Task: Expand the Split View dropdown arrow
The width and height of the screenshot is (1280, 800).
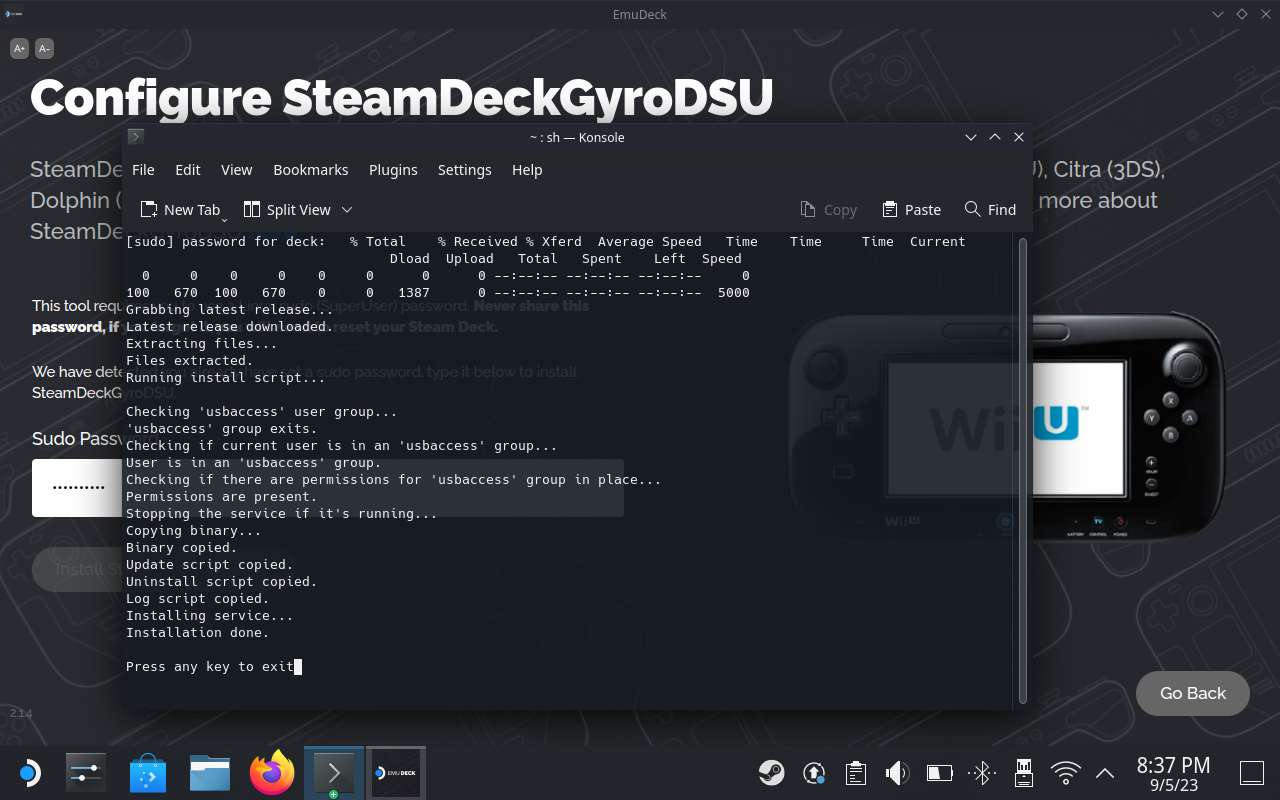Action: coord(347,209)
